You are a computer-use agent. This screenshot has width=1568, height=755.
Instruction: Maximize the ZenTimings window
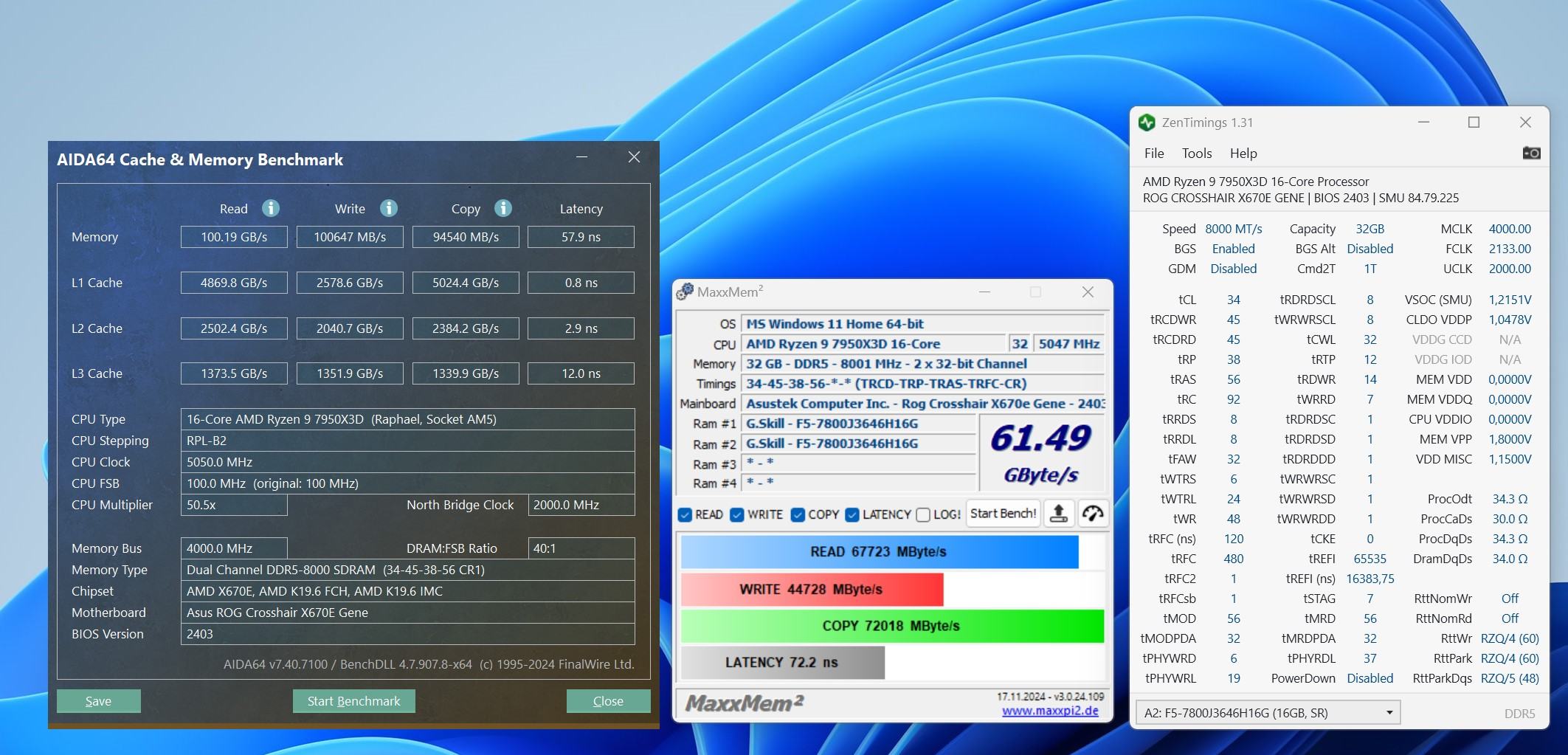click(1474, 123)
